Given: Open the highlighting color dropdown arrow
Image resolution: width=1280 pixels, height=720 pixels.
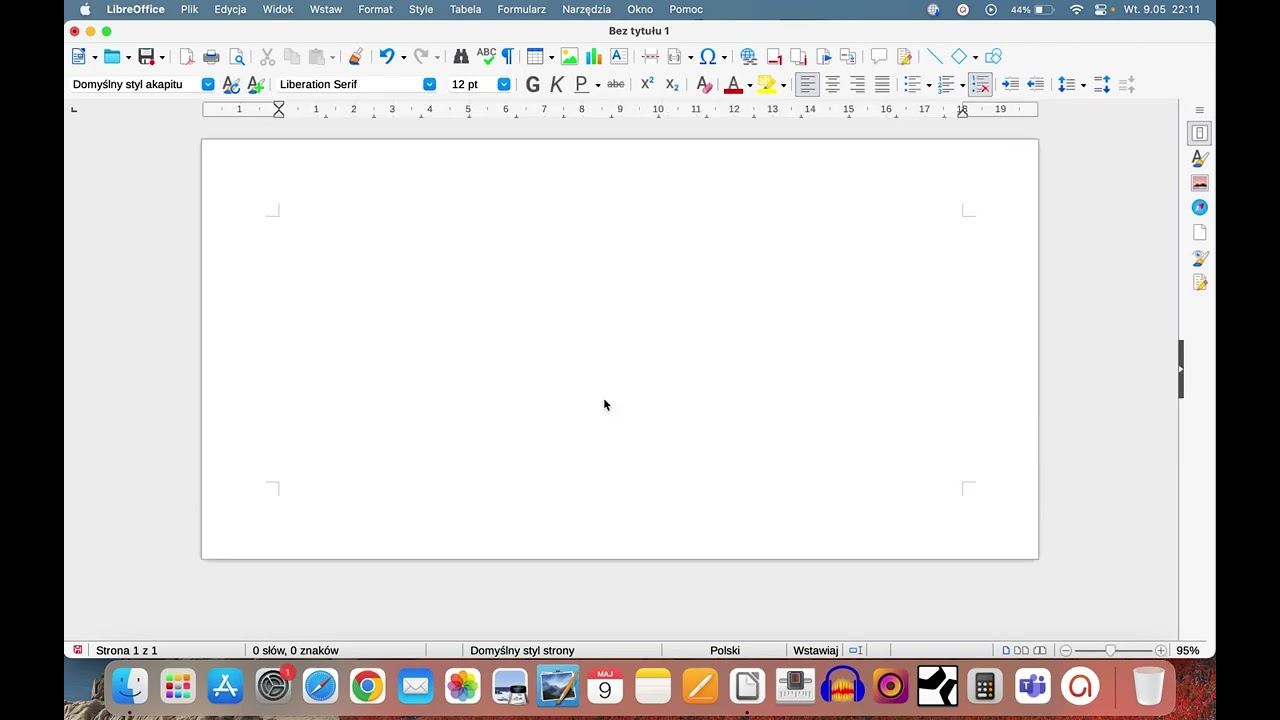Looking at the screenshot, I should [x=783, y=85].
